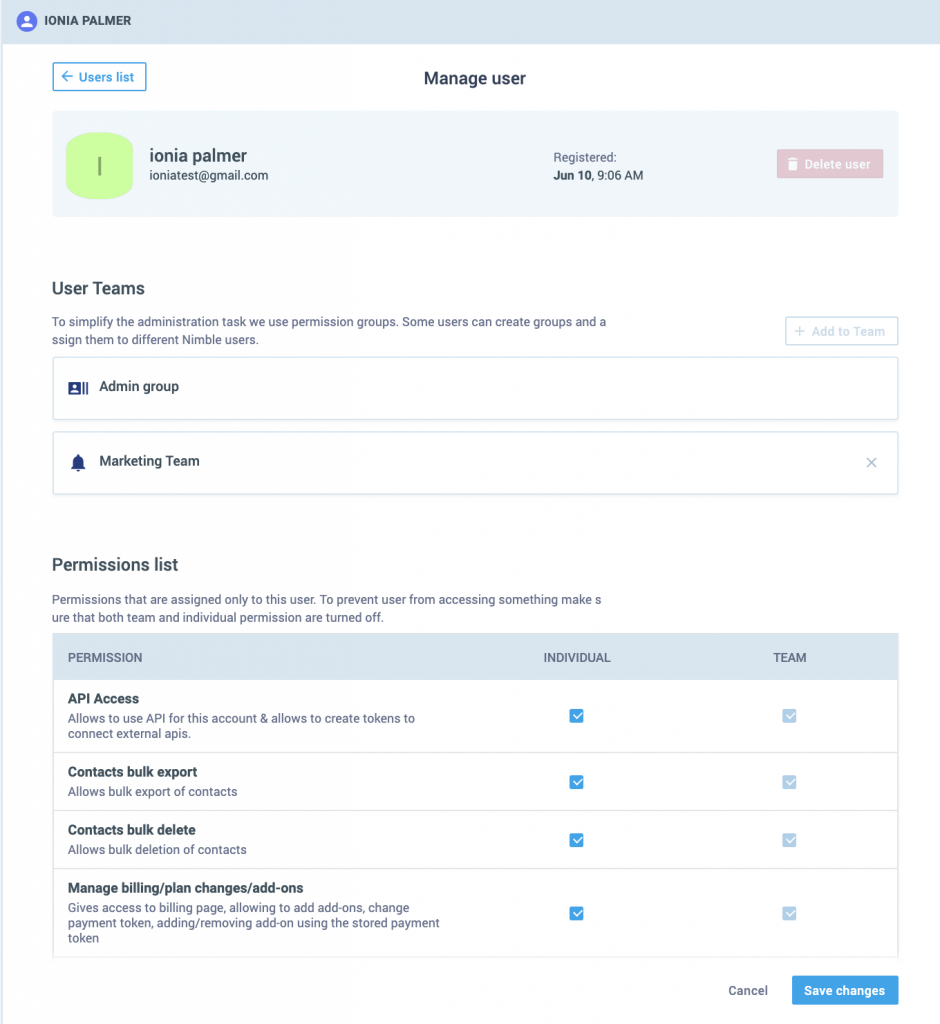
Task: Open the Admin group team row
Action: [474, 388]
